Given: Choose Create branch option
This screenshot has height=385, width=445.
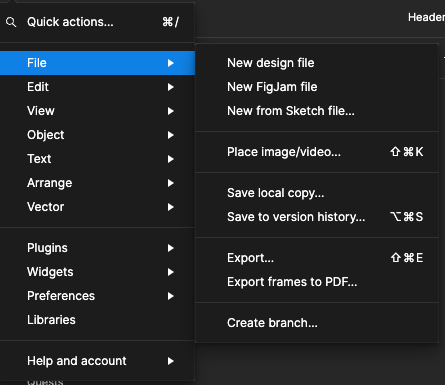Looking at the screenshot, I should pyautogui.click(x=317, y=323).
